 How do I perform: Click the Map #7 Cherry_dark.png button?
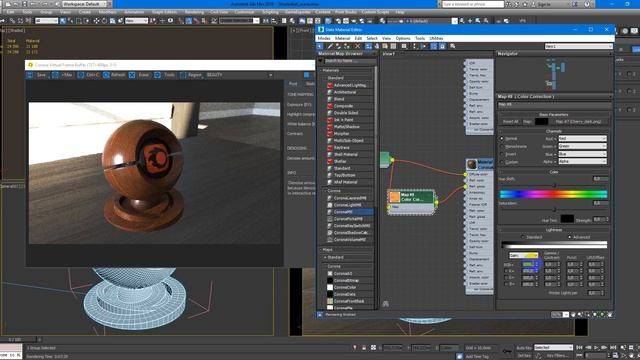pos(578,122)
